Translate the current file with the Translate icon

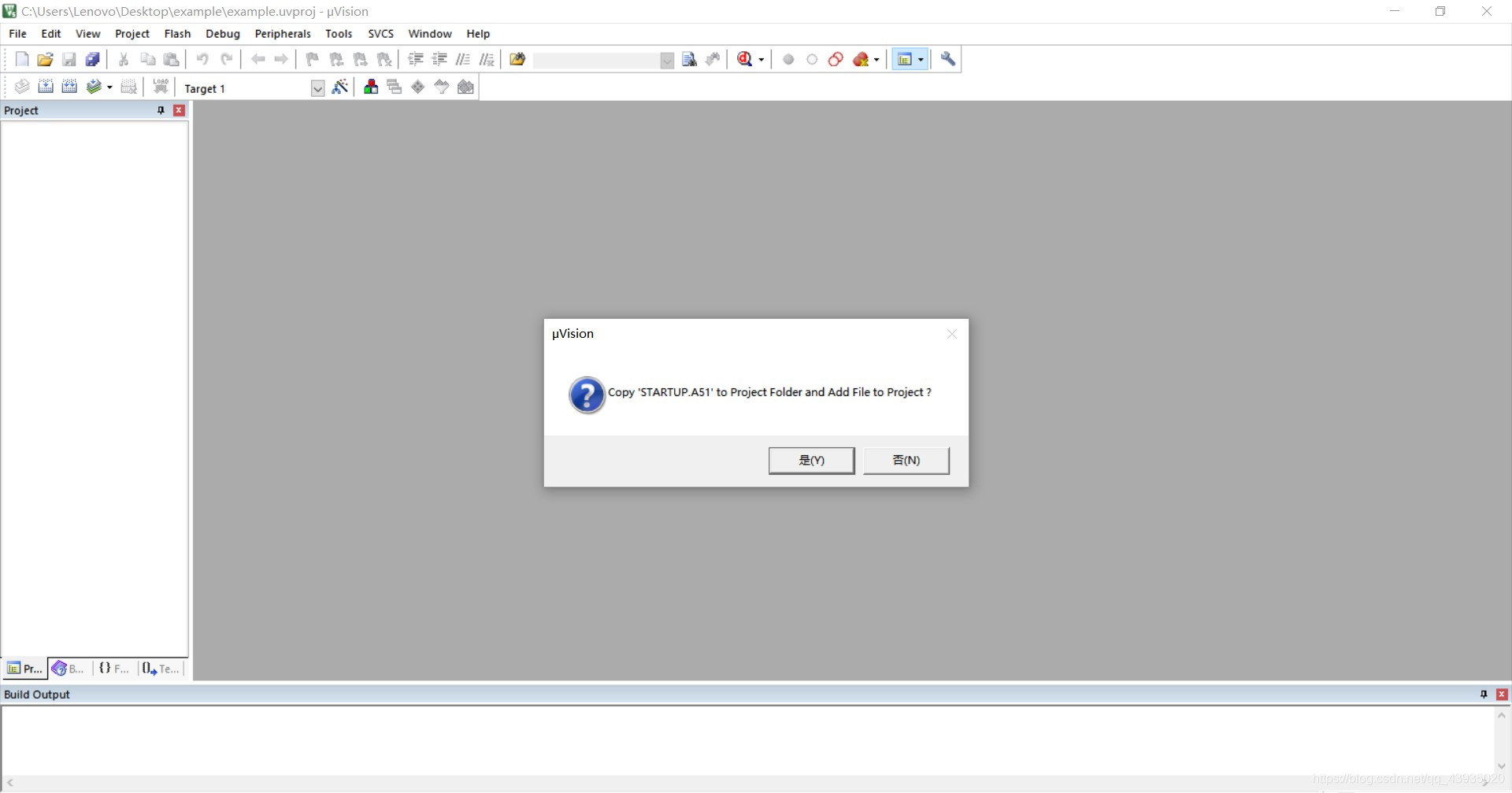click(22, 87)
